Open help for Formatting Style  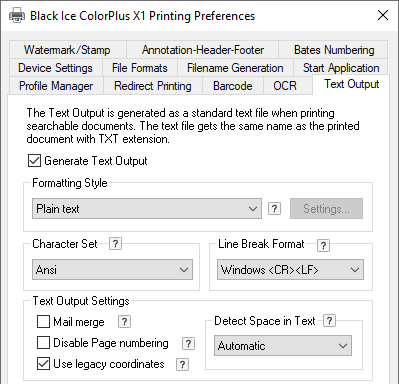pyautogui.click(x=274, y=209)
